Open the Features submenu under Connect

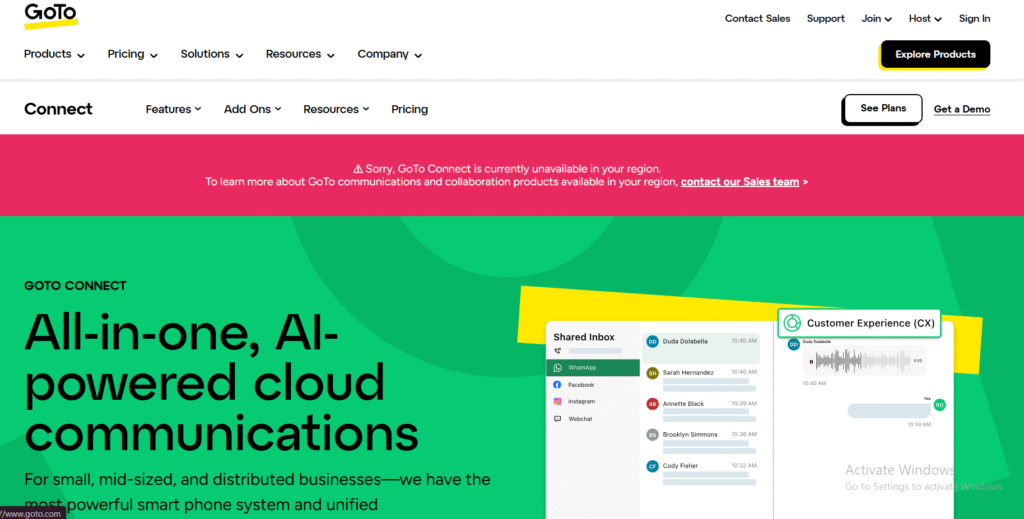coord(173,109)
